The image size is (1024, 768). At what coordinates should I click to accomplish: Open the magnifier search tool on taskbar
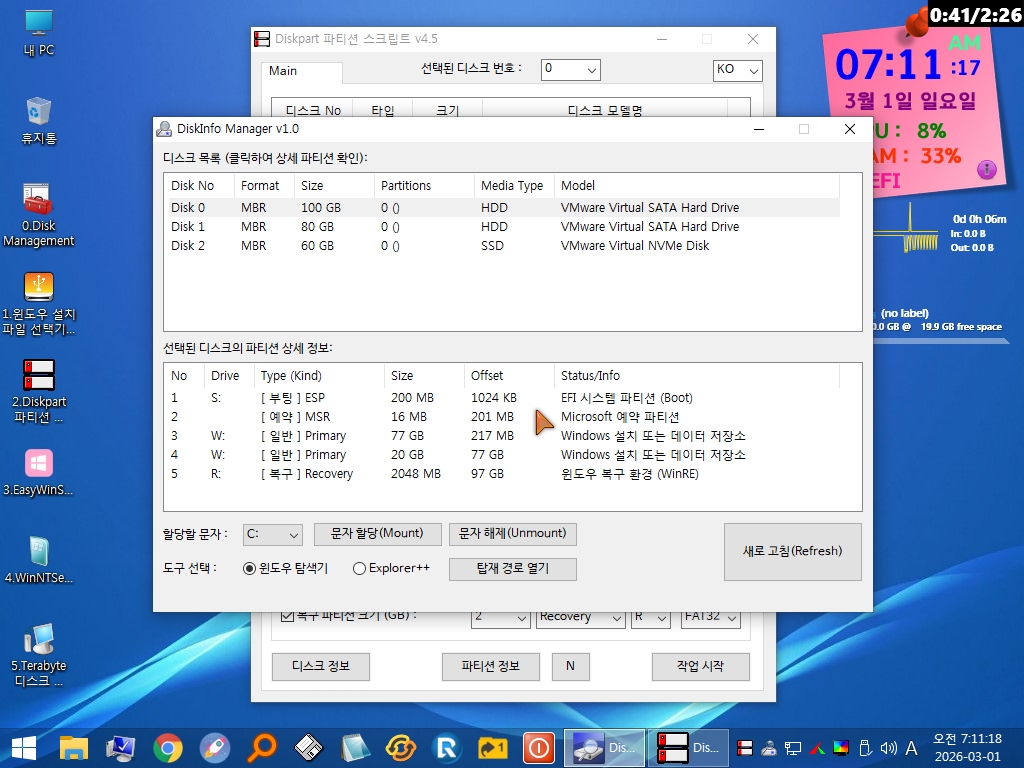(x=262, y=748)
